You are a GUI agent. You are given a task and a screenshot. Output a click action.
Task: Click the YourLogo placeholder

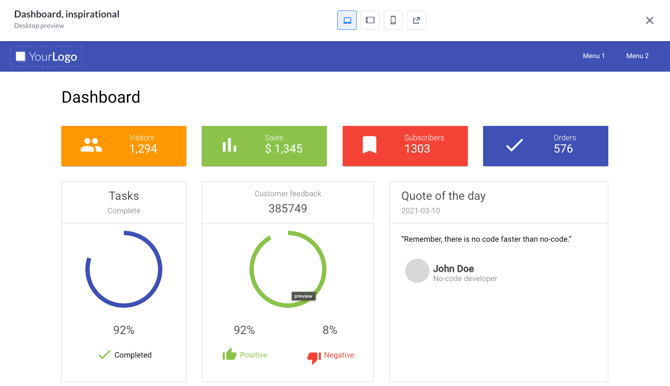(46, 56)
